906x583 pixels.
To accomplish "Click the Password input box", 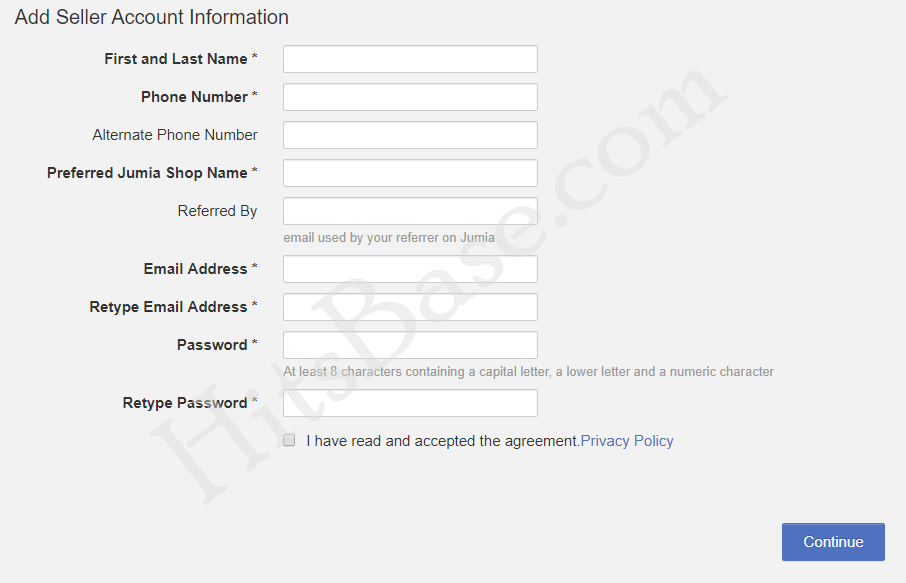I will pos(409,344).
